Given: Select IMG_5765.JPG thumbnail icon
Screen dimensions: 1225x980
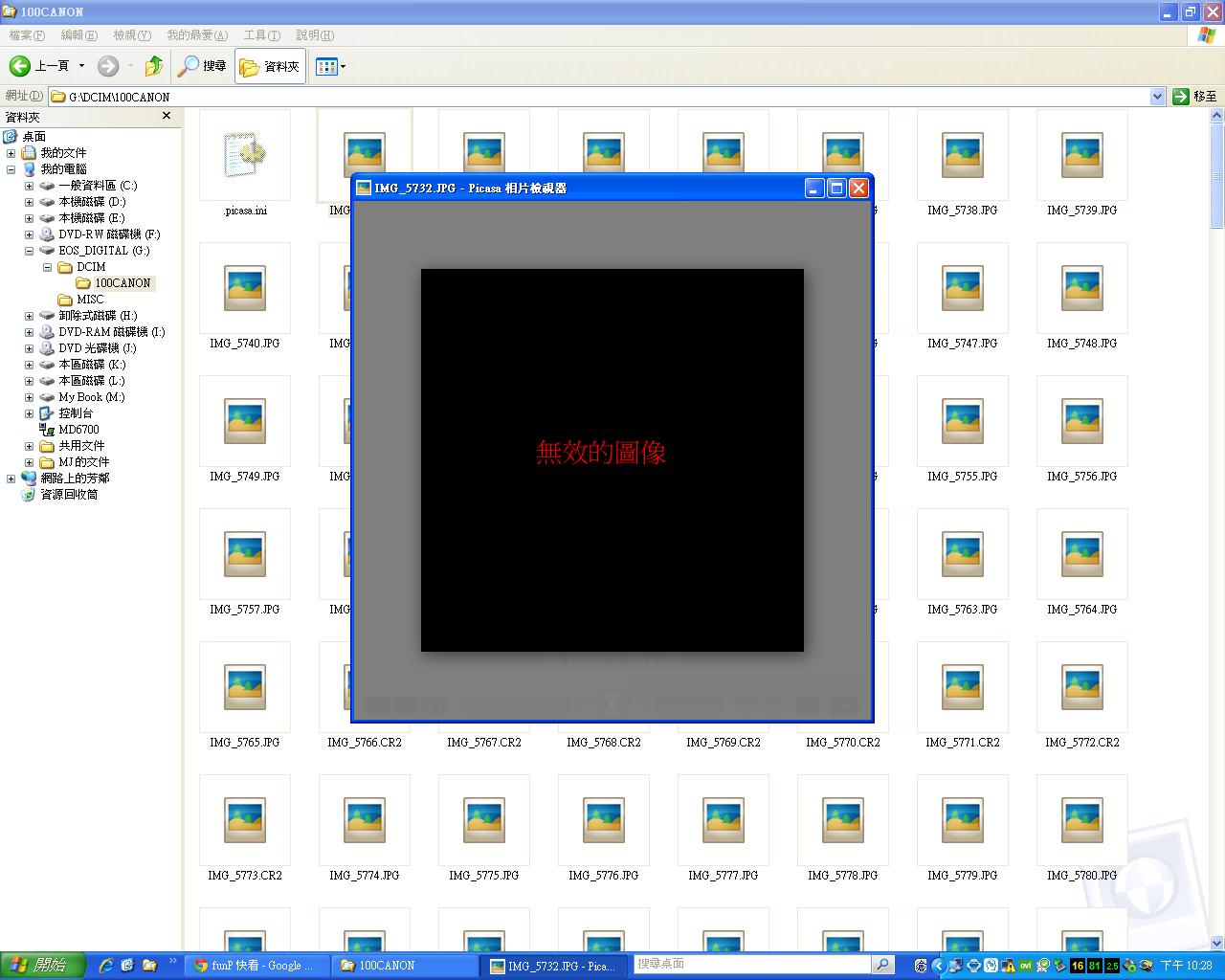Looking at the screenshot, I should coord(245,687).
